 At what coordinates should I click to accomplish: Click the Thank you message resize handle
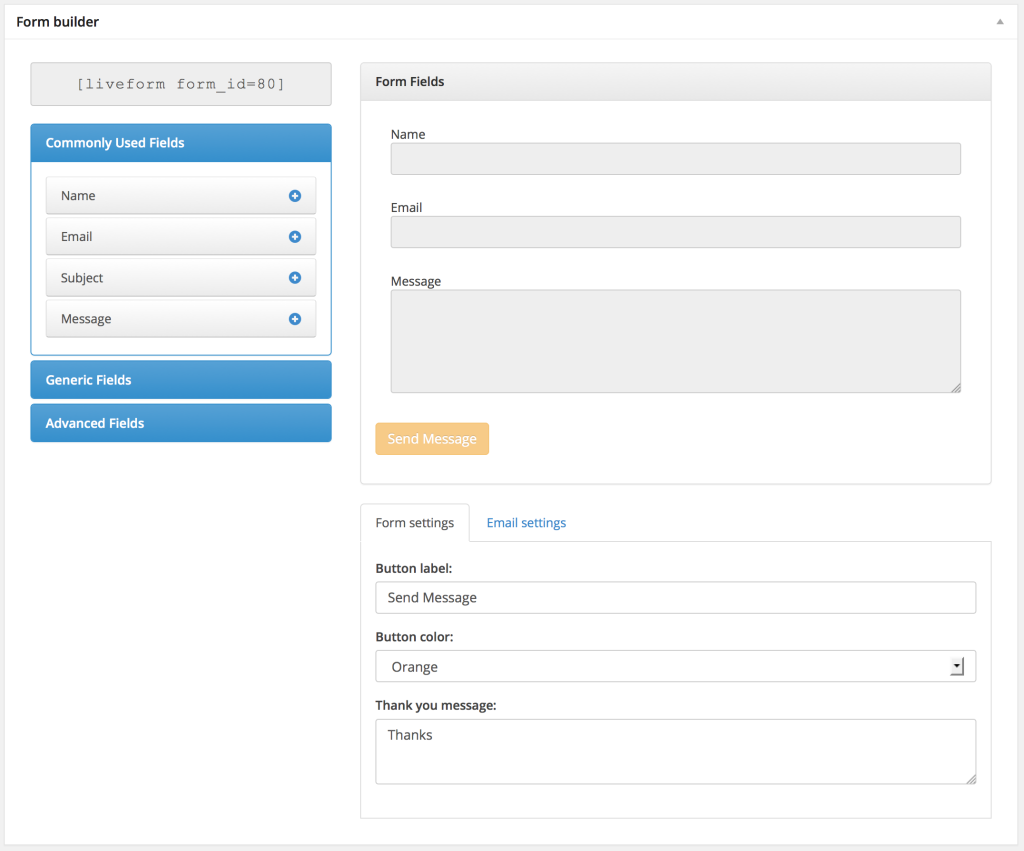point(970,778)
